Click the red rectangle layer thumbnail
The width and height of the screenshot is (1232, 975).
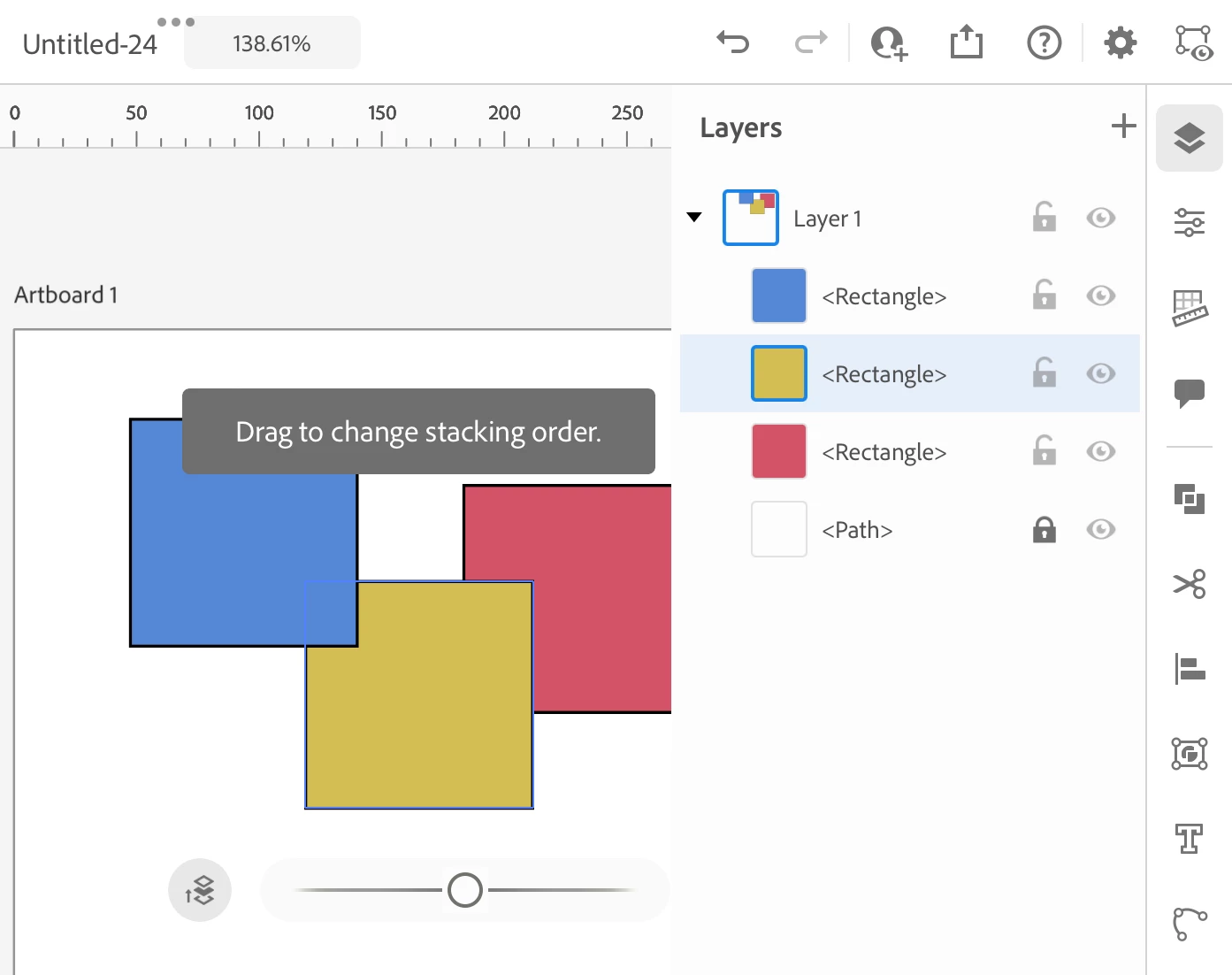pyautogui.click(x=779, y=451)
